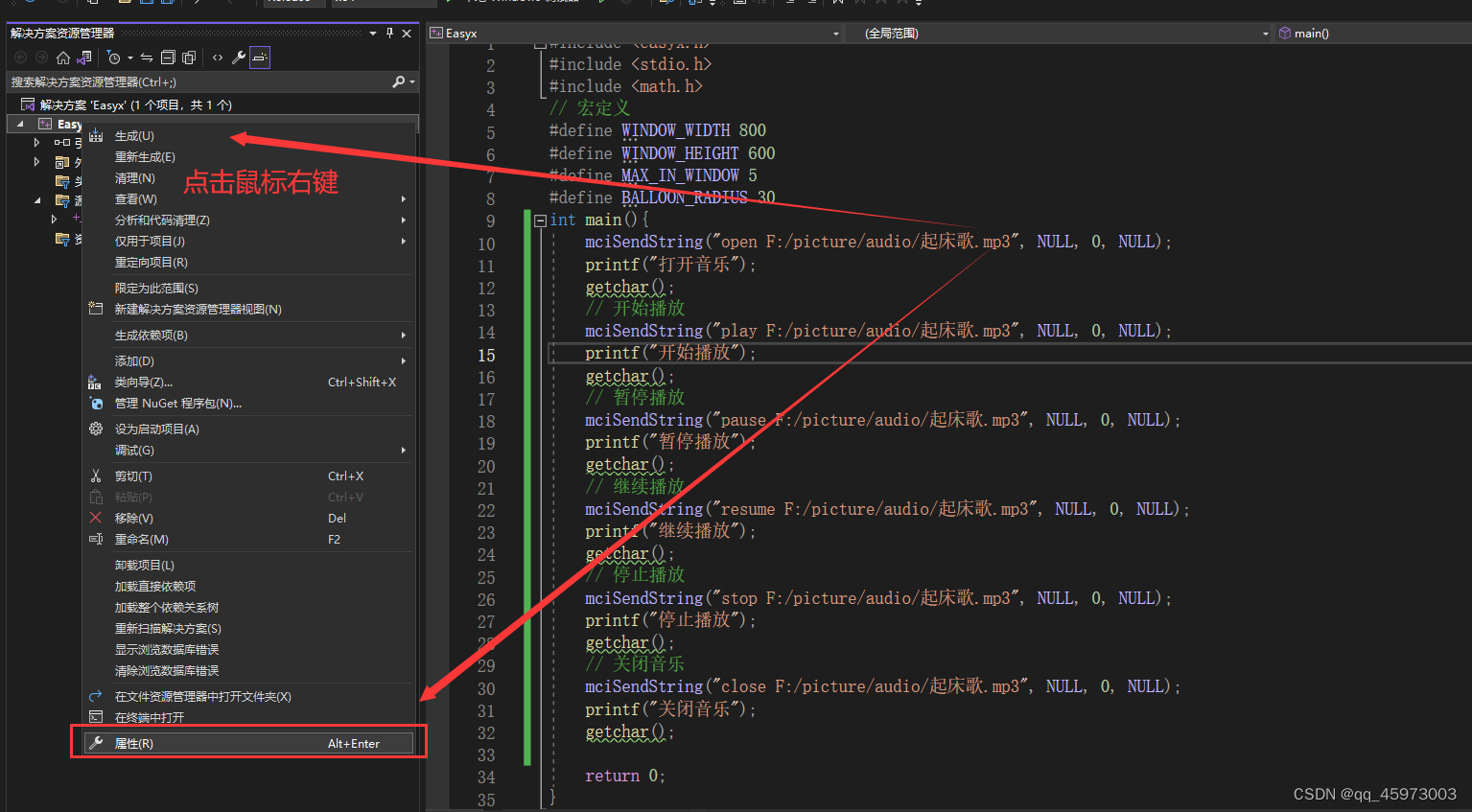The height and width of the screenshot is (812, 1472).
Task: Expand the references node under Easyx
Action: point(36,143)
